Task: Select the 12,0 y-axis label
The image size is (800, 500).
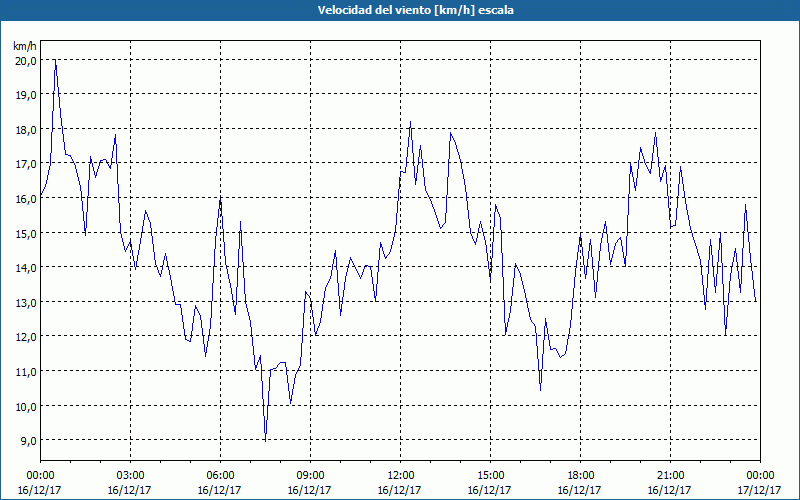Action: click(x=26, y=337)
